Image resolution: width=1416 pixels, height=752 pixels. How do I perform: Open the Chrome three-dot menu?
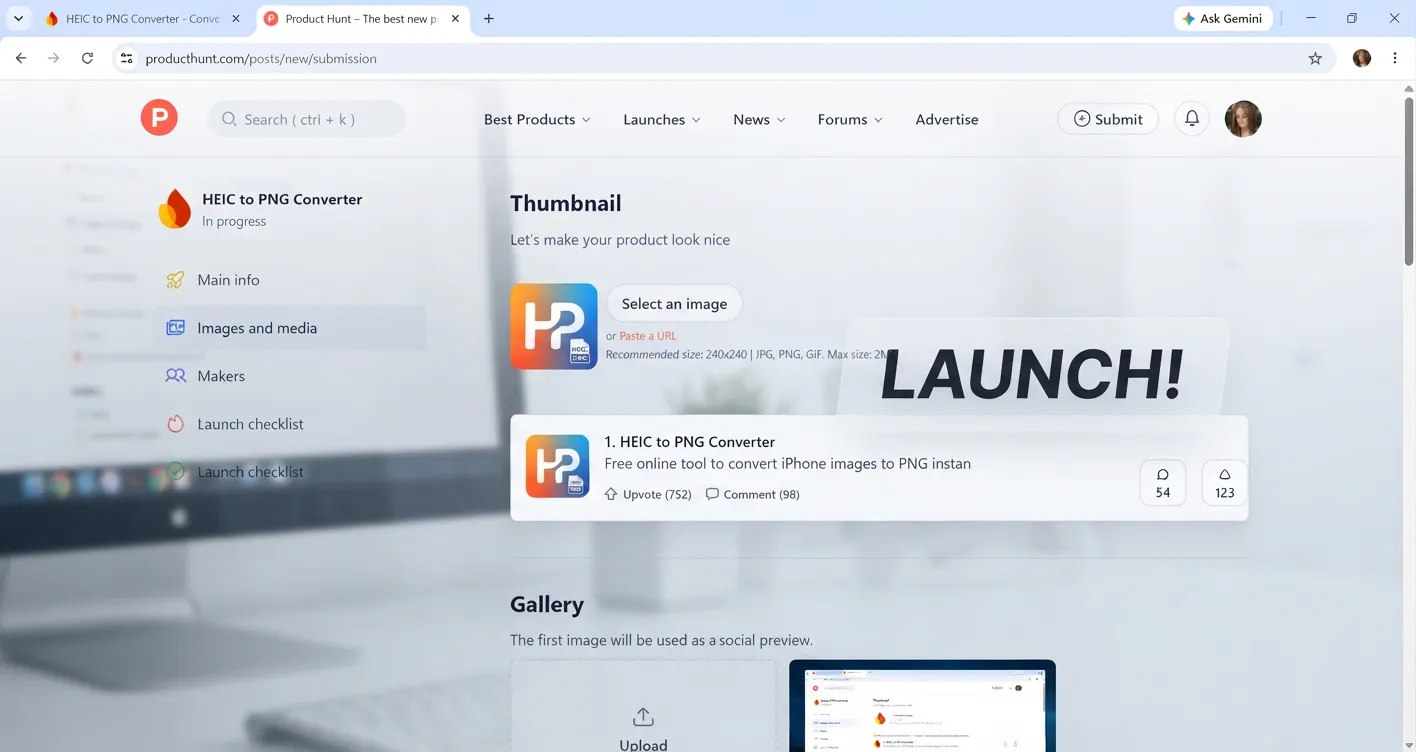point(1395,59)
